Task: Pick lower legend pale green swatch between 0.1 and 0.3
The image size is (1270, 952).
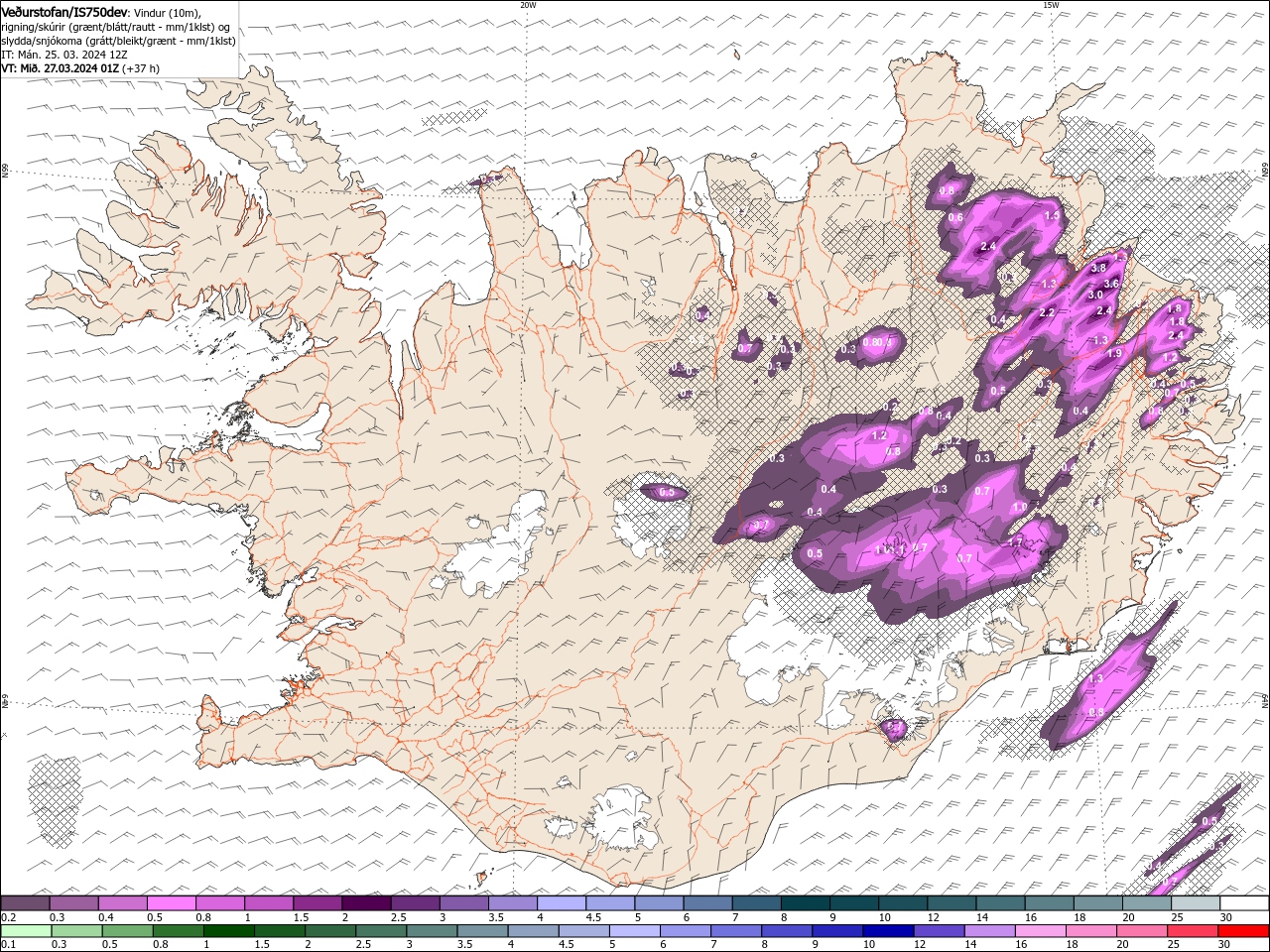Action: click(x=25, y=931)
